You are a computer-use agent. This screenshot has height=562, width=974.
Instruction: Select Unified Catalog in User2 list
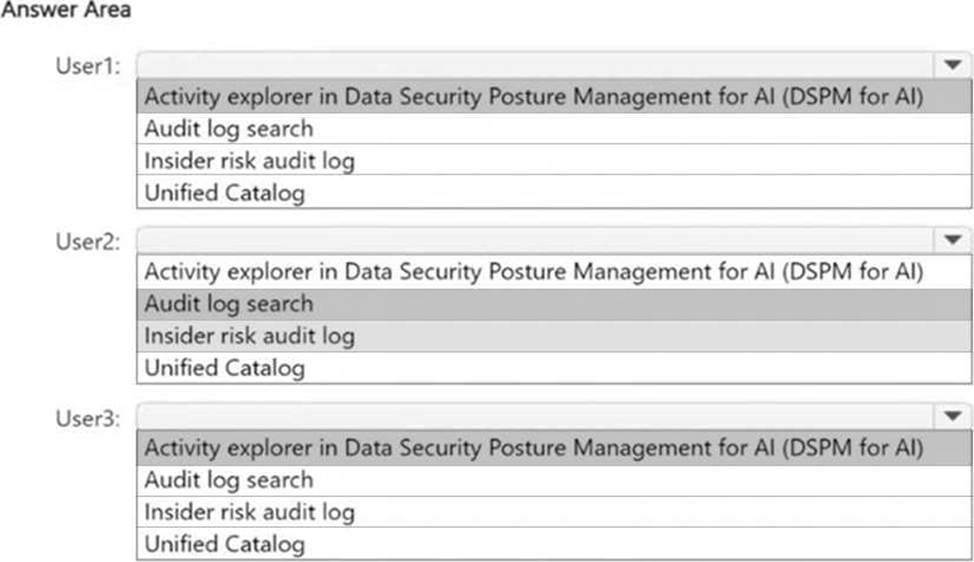(224, 368)
